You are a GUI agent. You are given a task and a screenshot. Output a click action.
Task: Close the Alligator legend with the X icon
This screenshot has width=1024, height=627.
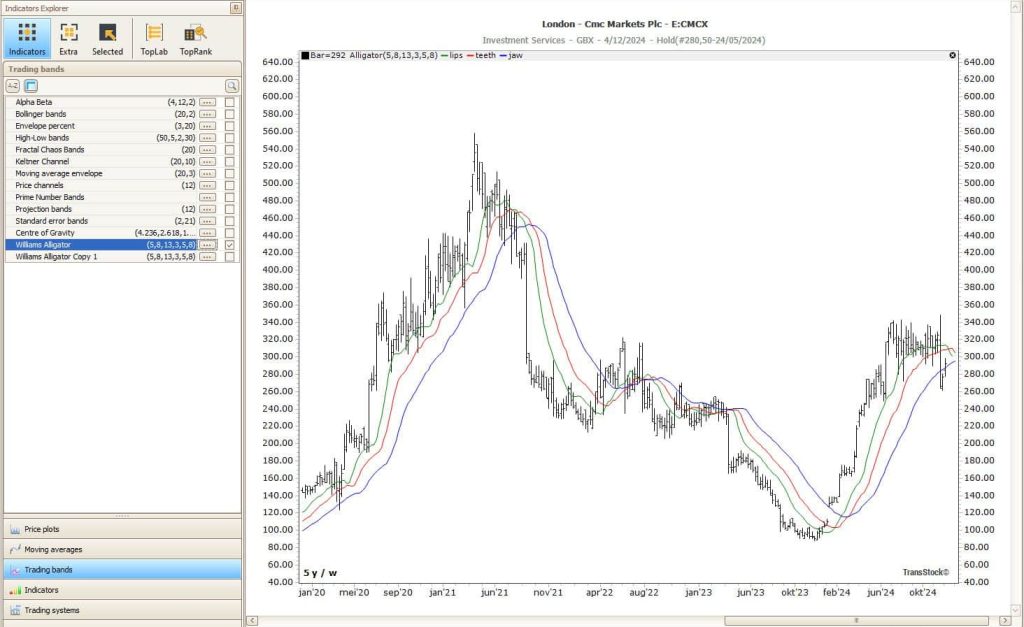point(952,55)
